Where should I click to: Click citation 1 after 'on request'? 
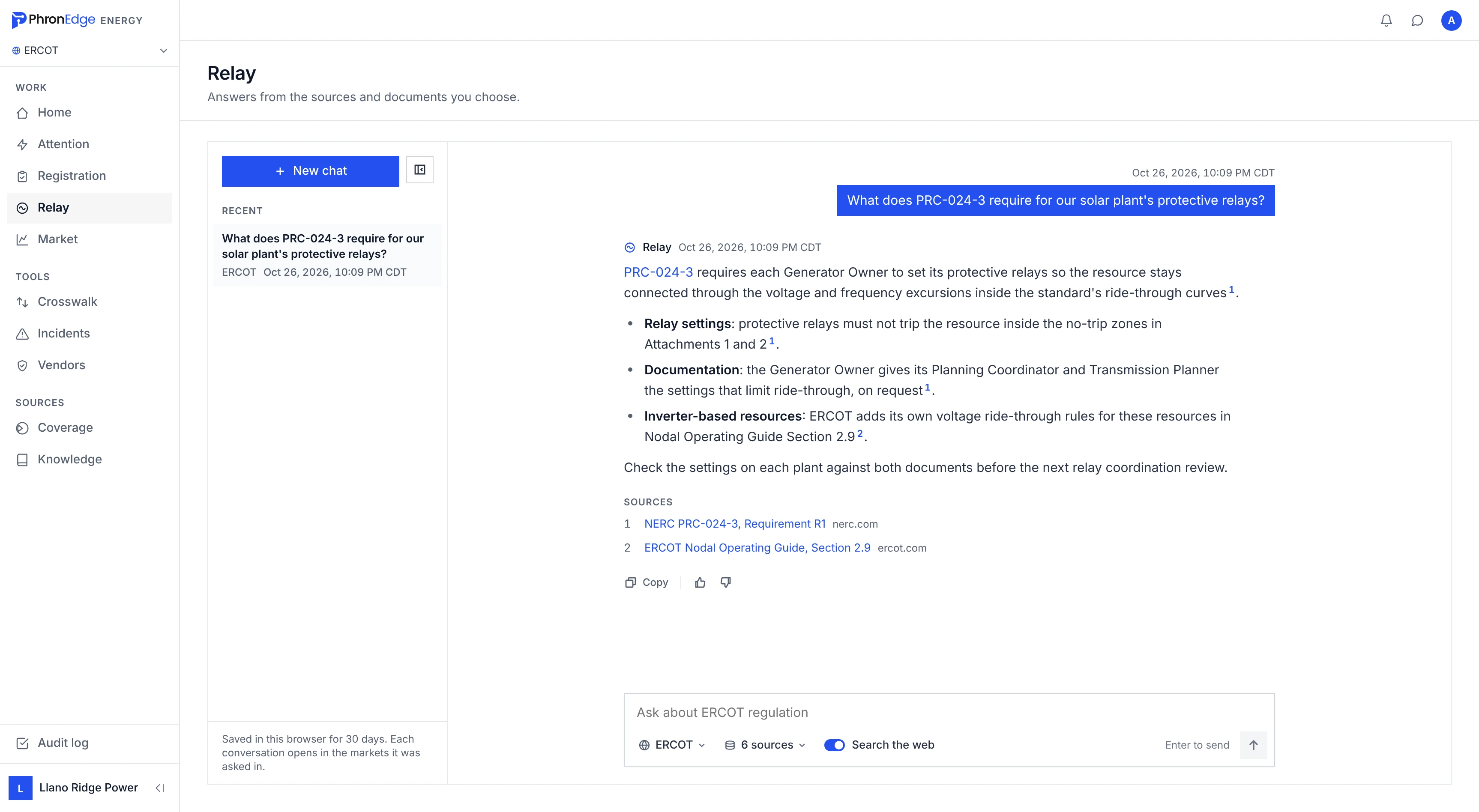(x=927, y=387)
